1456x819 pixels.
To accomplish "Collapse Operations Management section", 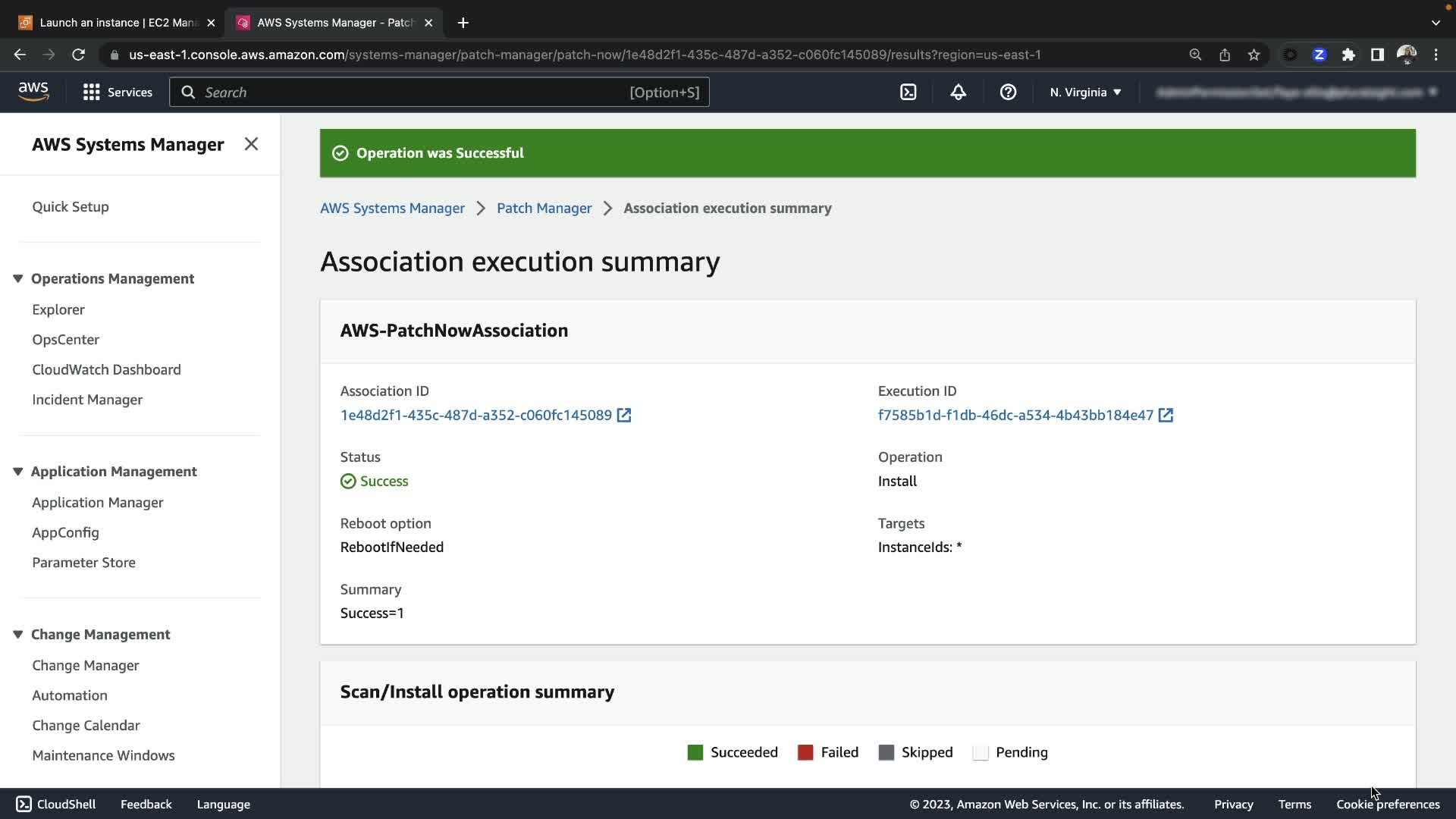I will (18, 279).
